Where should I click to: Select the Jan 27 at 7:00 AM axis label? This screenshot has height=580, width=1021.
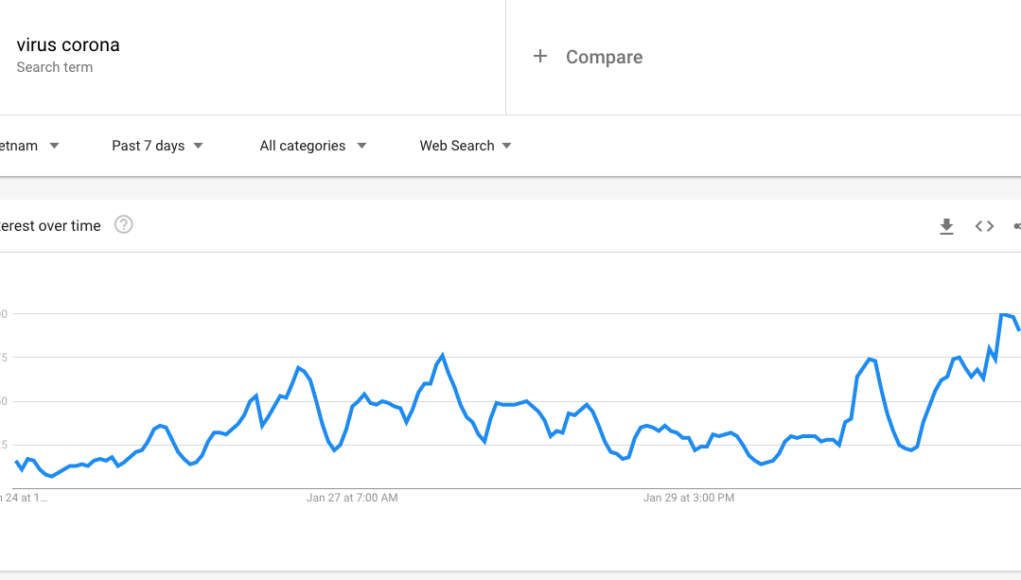pos(352,498)
